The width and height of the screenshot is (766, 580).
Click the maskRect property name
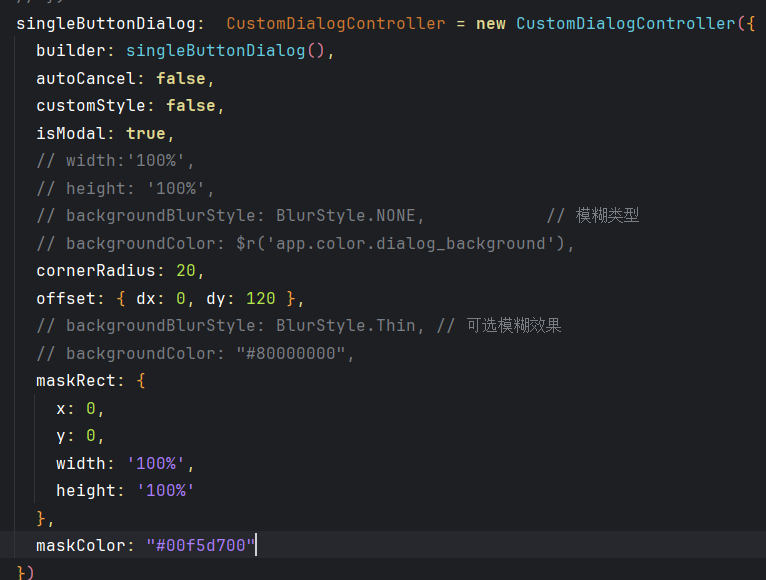coord(75,381)
